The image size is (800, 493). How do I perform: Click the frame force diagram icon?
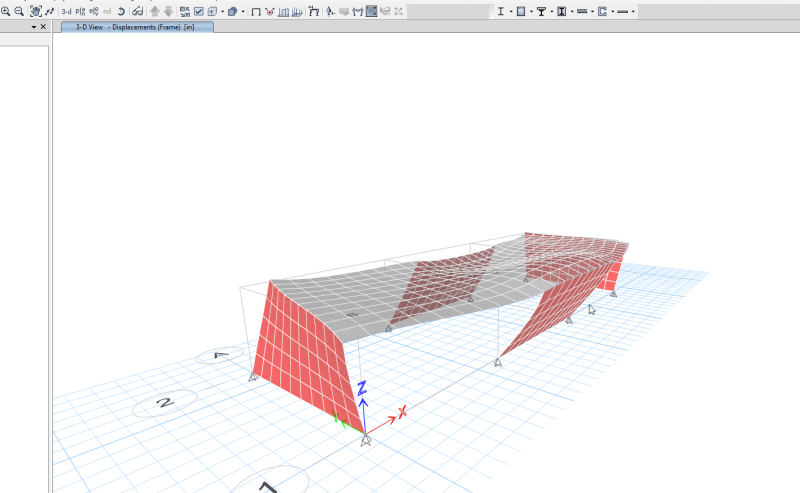(x=283, y=11)
